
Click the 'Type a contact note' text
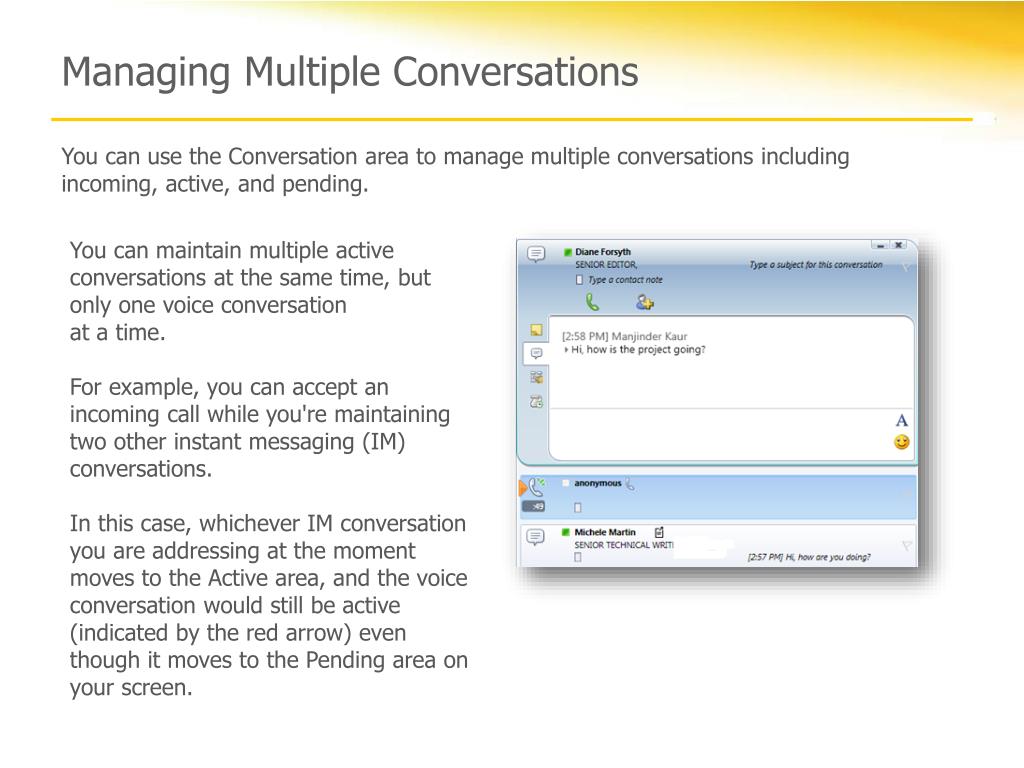[x=625, y=280]
